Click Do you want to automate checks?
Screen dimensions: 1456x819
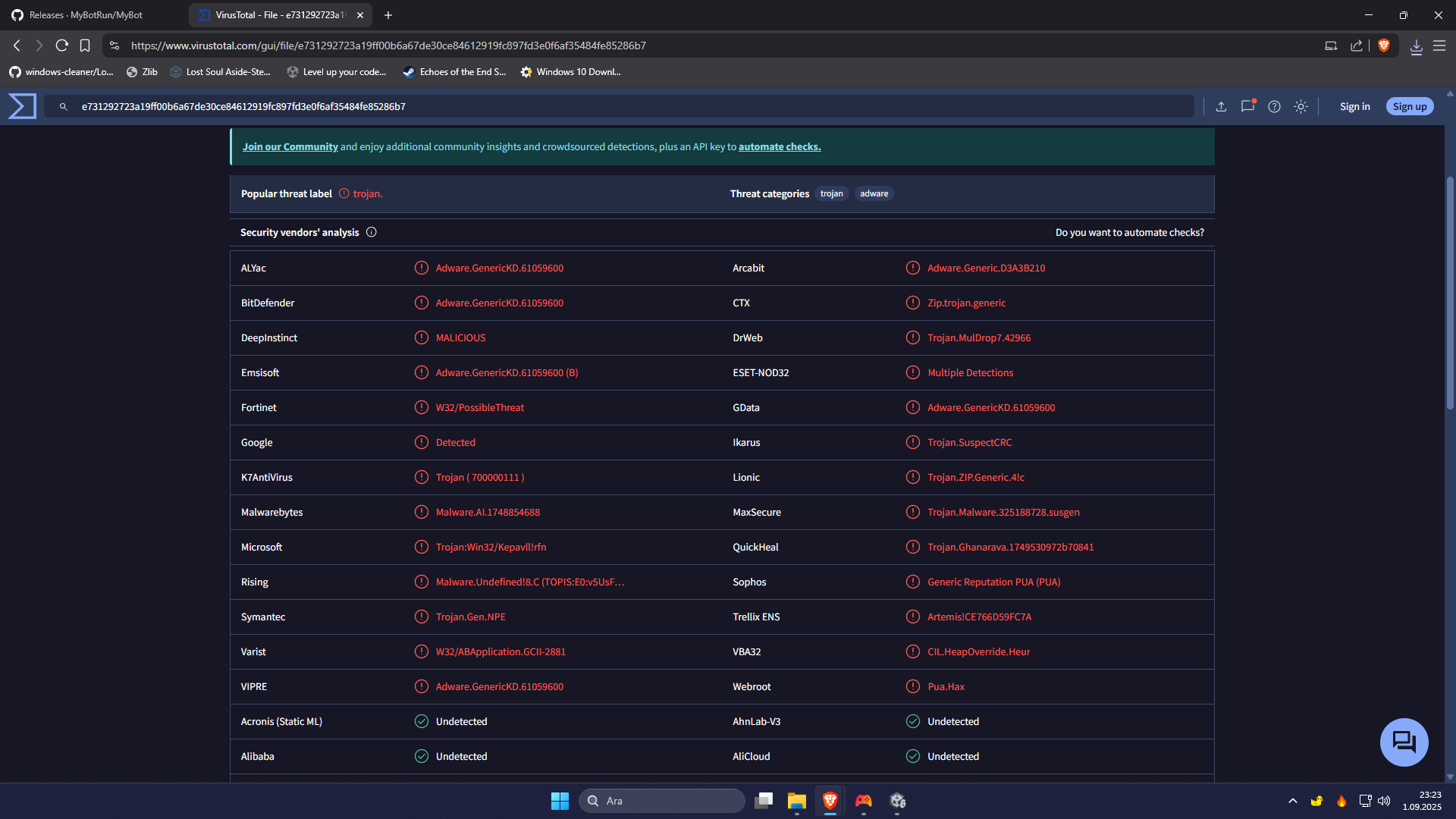(x=1129, y=232)
